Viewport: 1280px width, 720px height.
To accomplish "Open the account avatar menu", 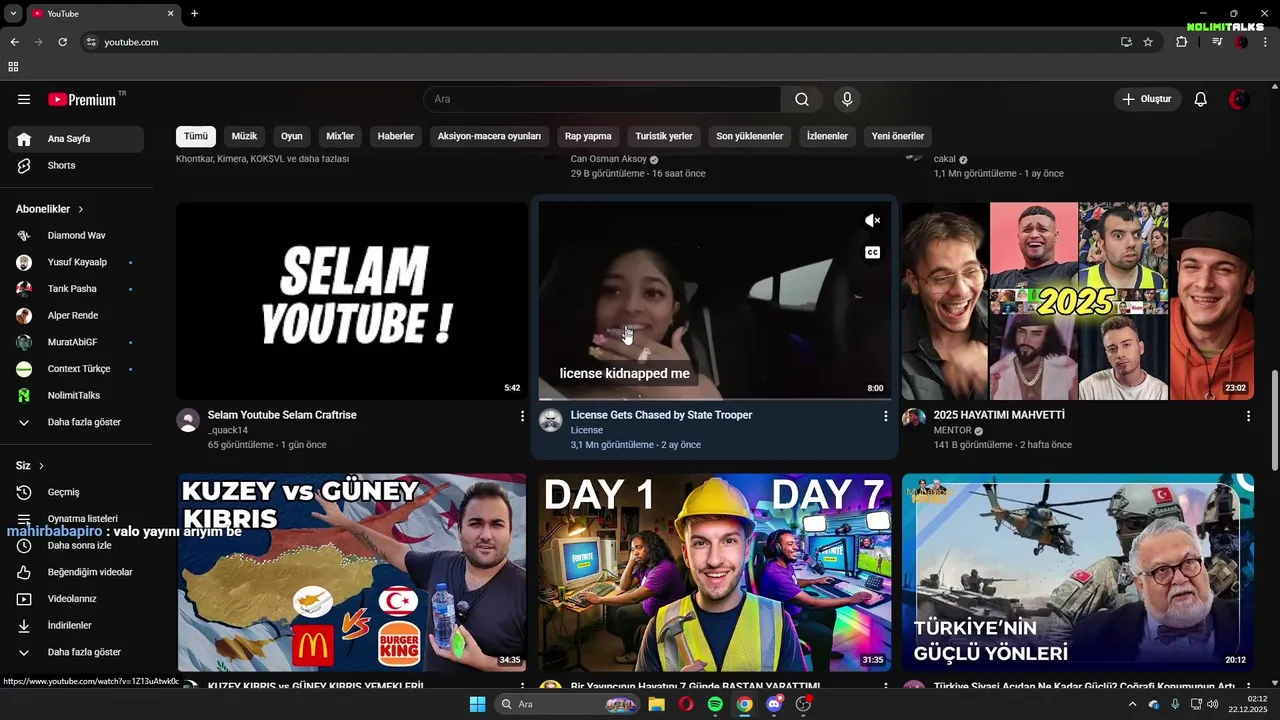I will 1239,99.
